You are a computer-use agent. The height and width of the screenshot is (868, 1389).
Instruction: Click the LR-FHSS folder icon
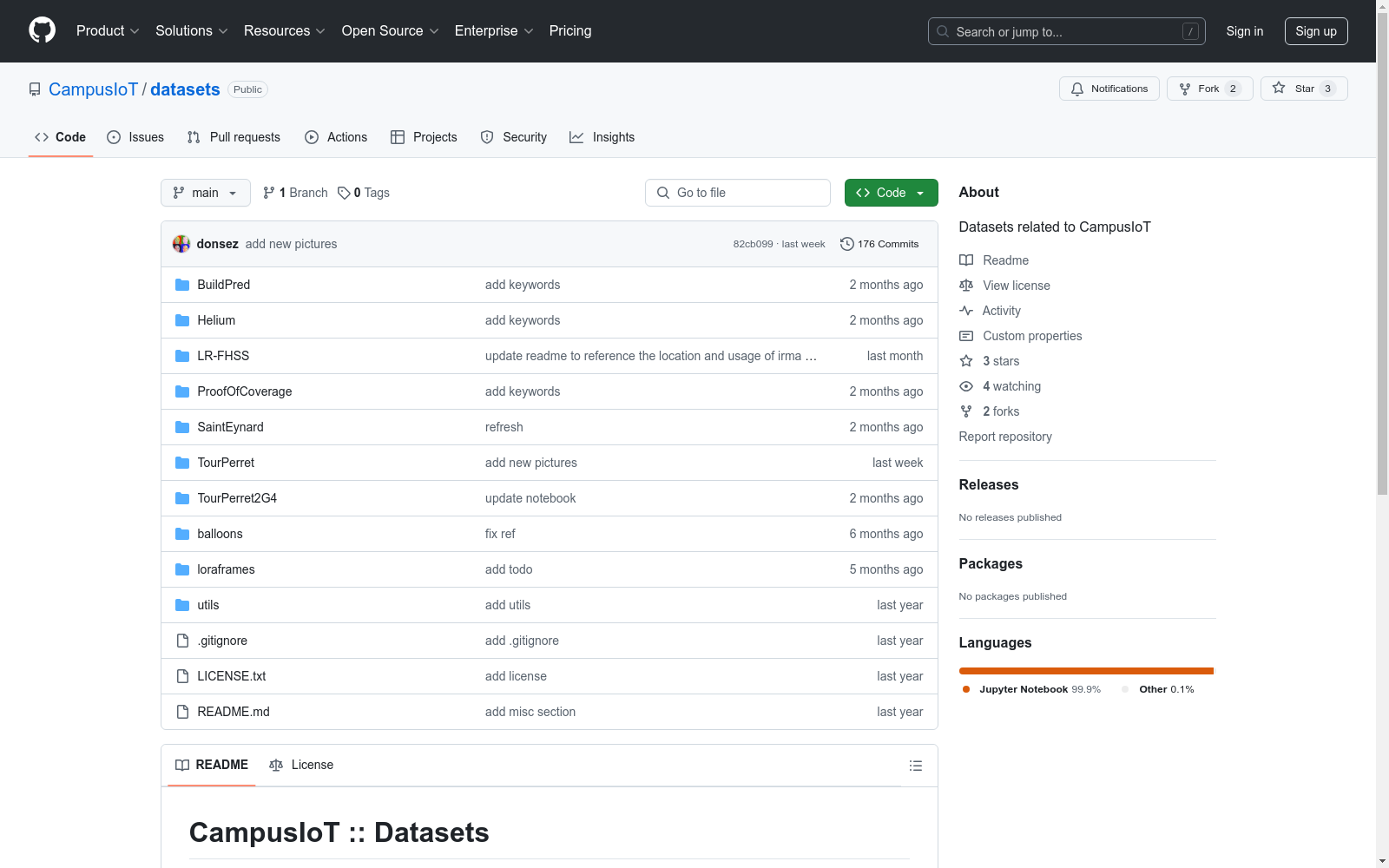(x=182, y=356)
